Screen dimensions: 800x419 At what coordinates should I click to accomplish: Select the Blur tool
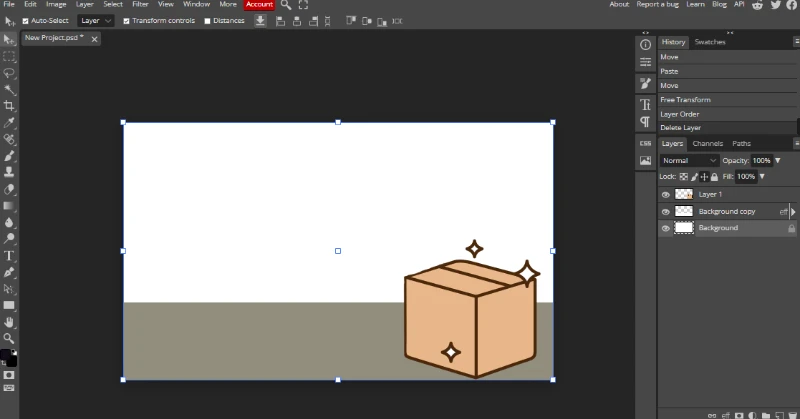click(x=9, y=223)
